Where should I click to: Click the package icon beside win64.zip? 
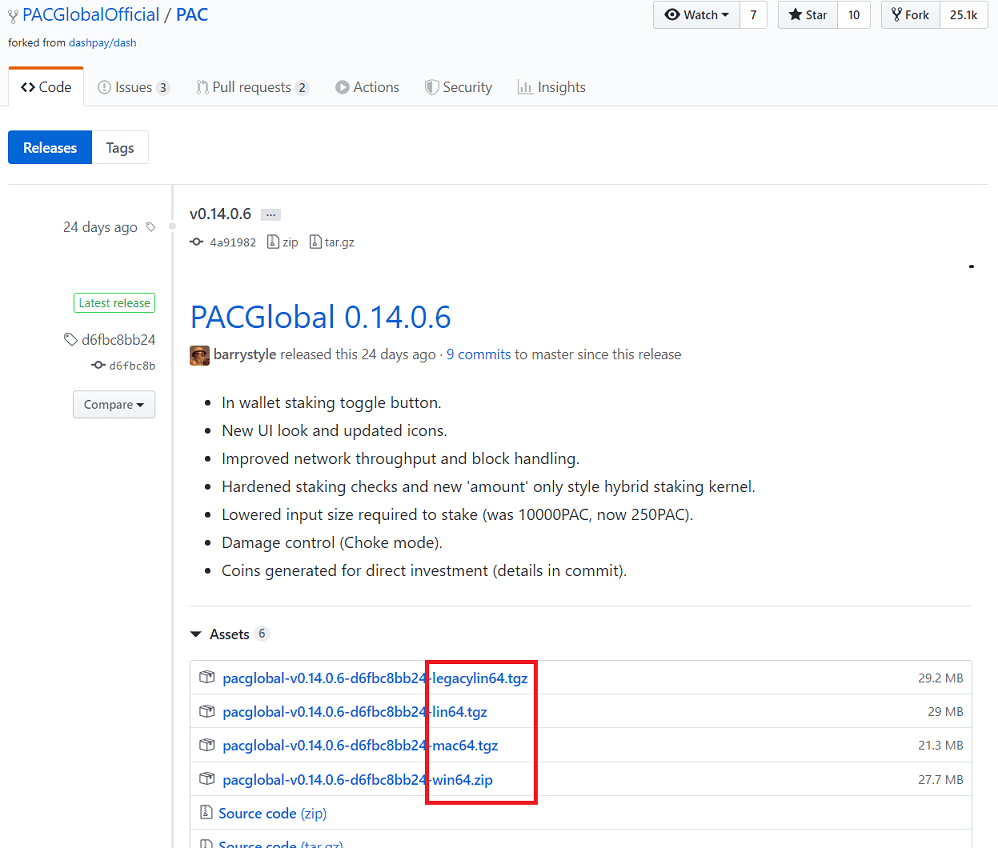pos(207,779)
